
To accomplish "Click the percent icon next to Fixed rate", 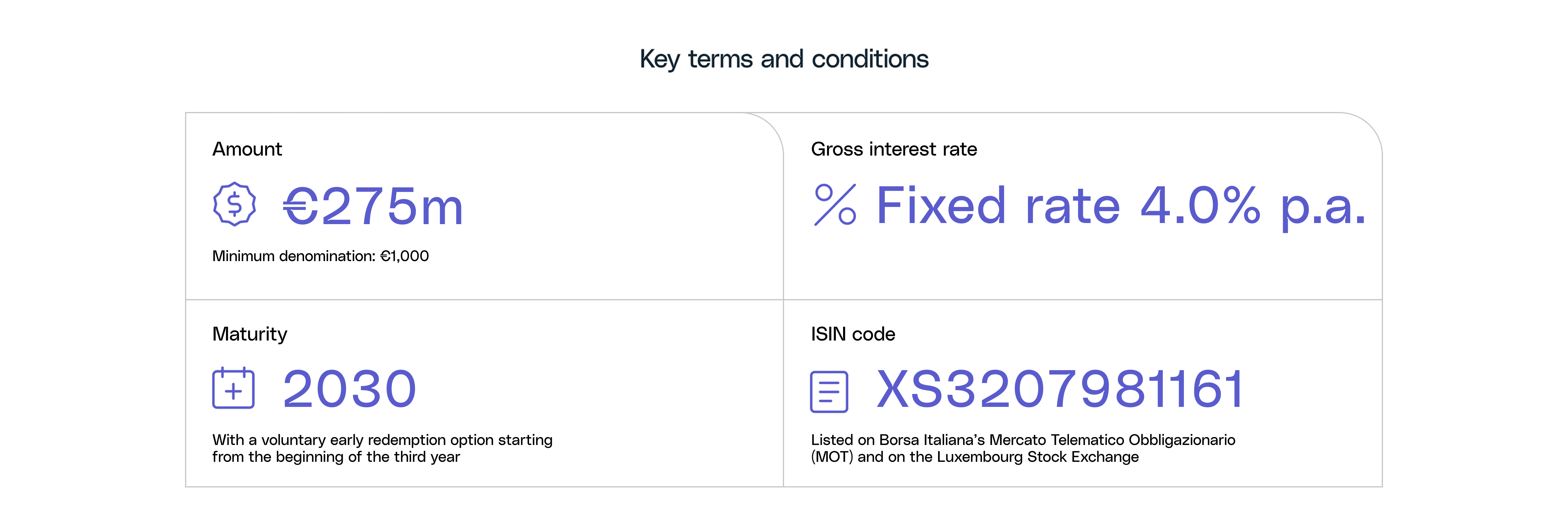I will tap(835, 205).
